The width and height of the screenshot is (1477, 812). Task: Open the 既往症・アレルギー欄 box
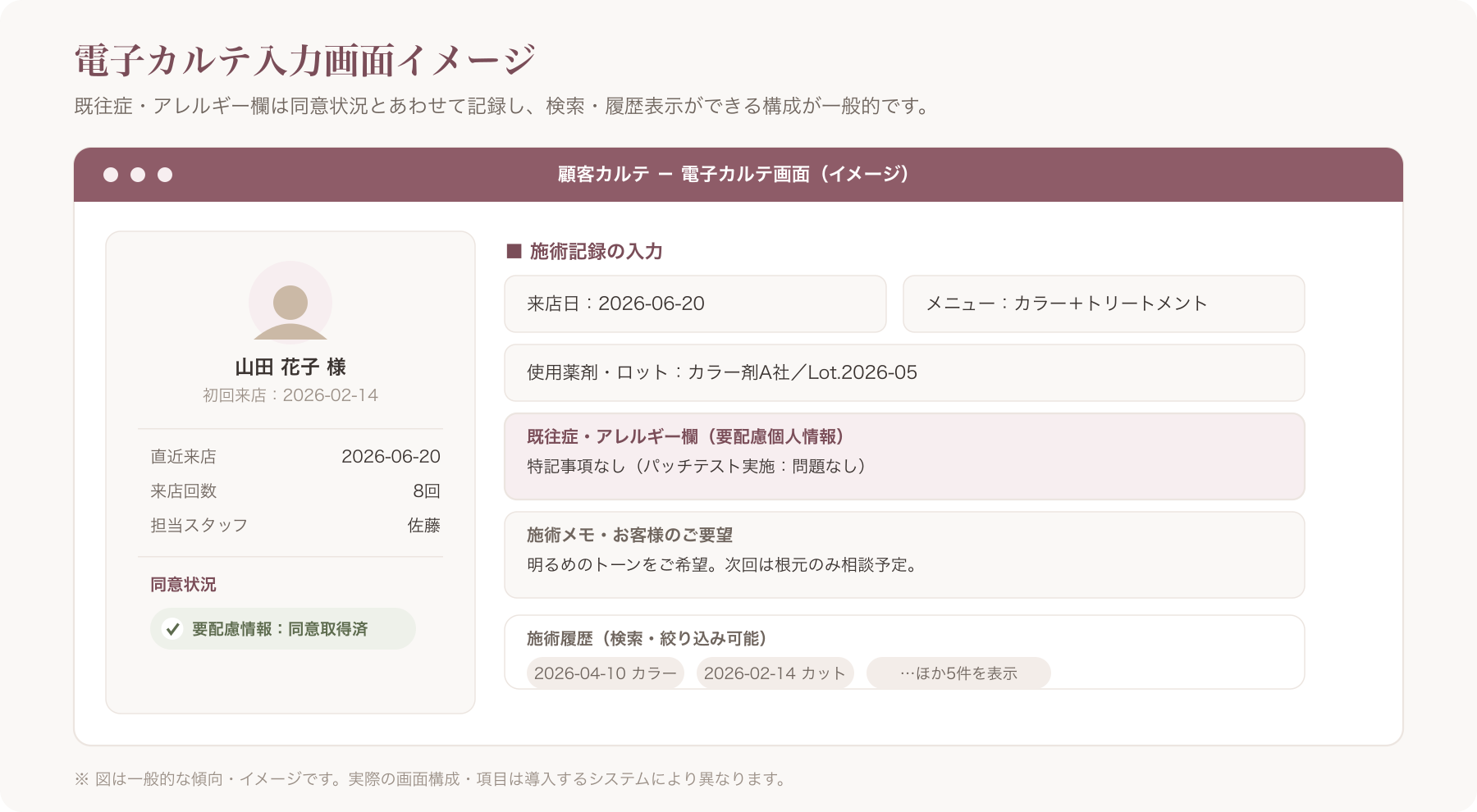click(904, 456)
